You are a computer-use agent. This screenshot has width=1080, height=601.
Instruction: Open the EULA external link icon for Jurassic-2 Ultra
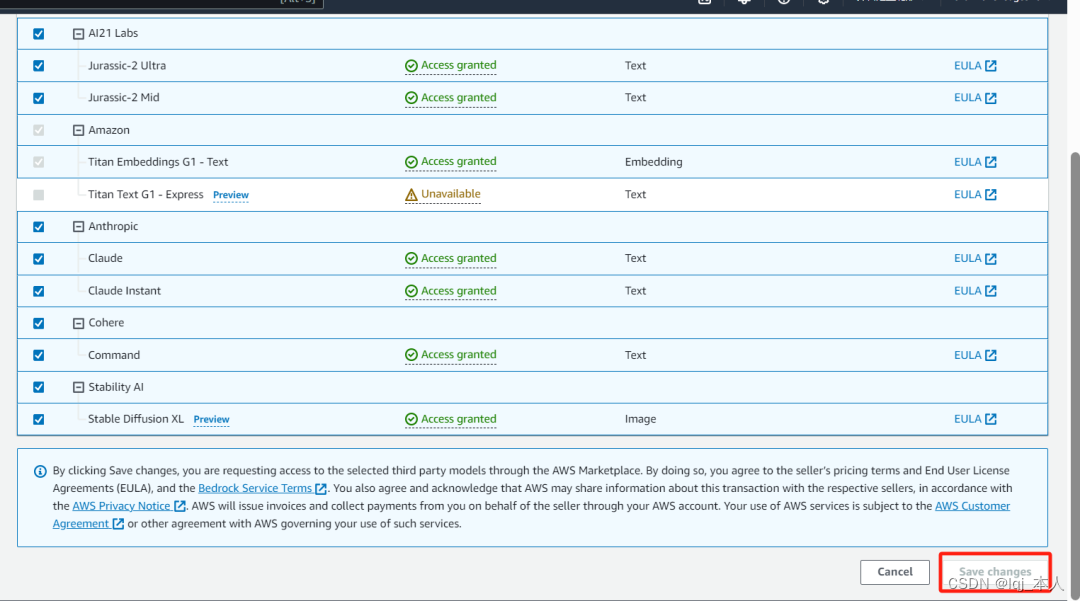[x=990, y=65]
